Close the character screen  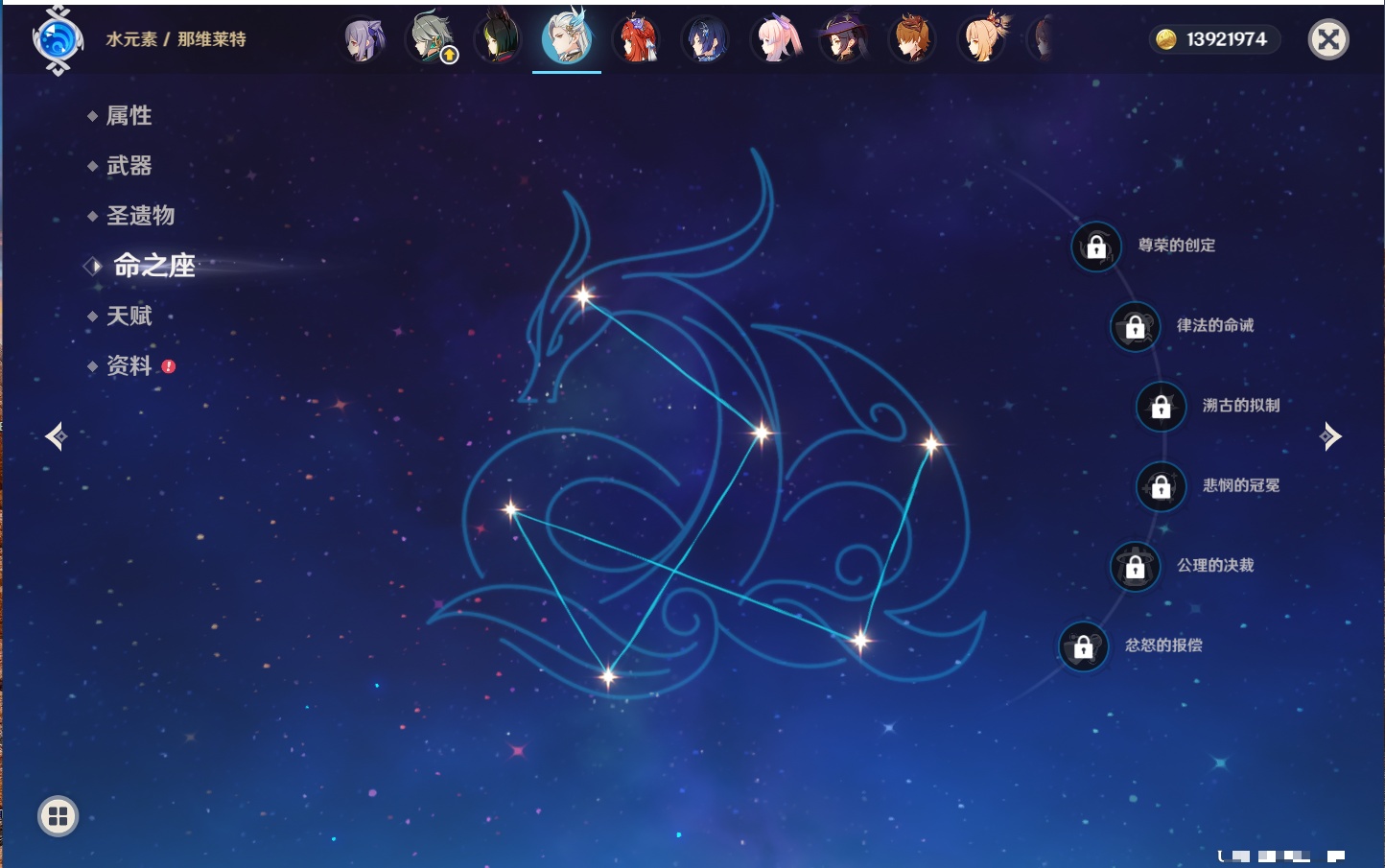[1328, 39]
